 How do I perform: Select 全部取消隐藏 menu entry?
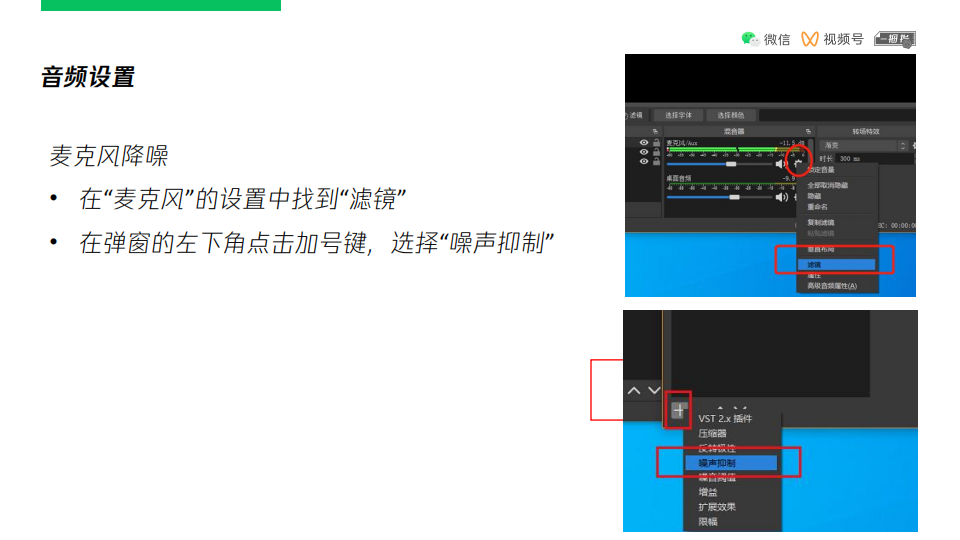(827, 185)
